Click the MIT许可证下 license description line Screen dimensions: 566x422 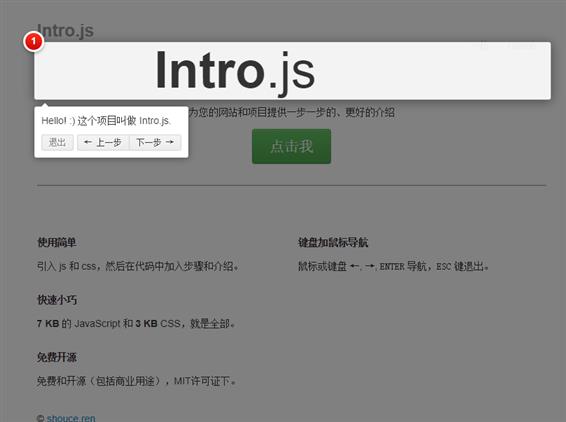click(136, 381)
